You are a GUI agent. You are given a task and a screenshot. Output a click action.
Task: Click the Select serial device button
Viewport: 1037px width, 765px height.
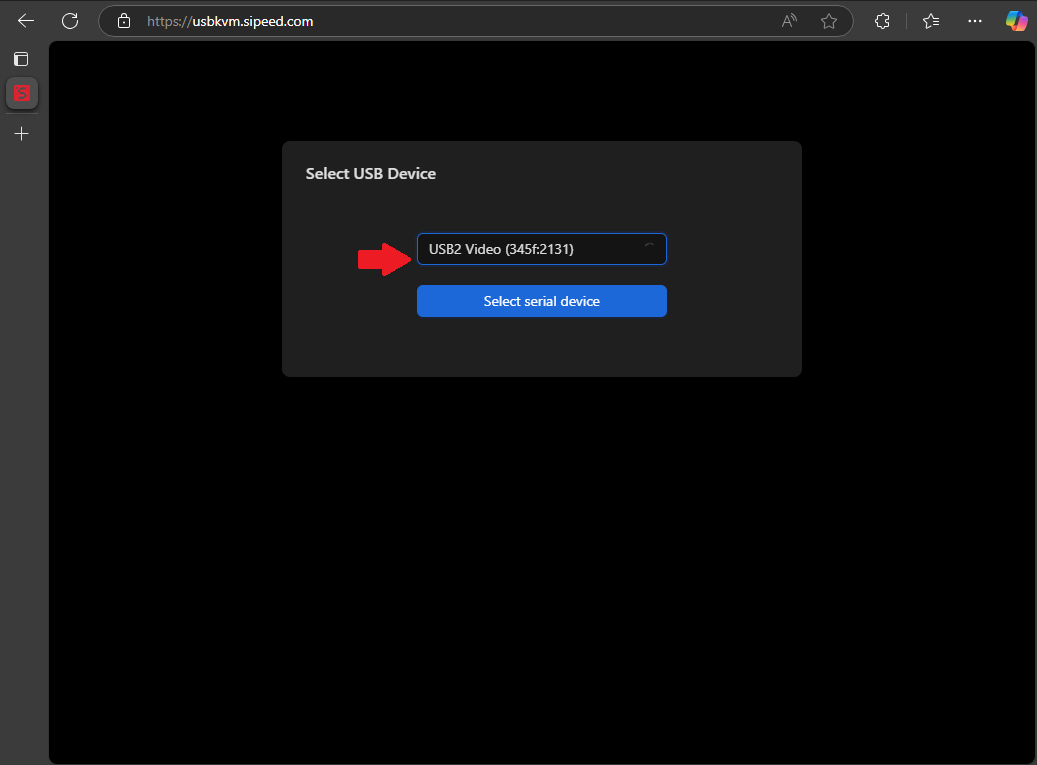542,301
